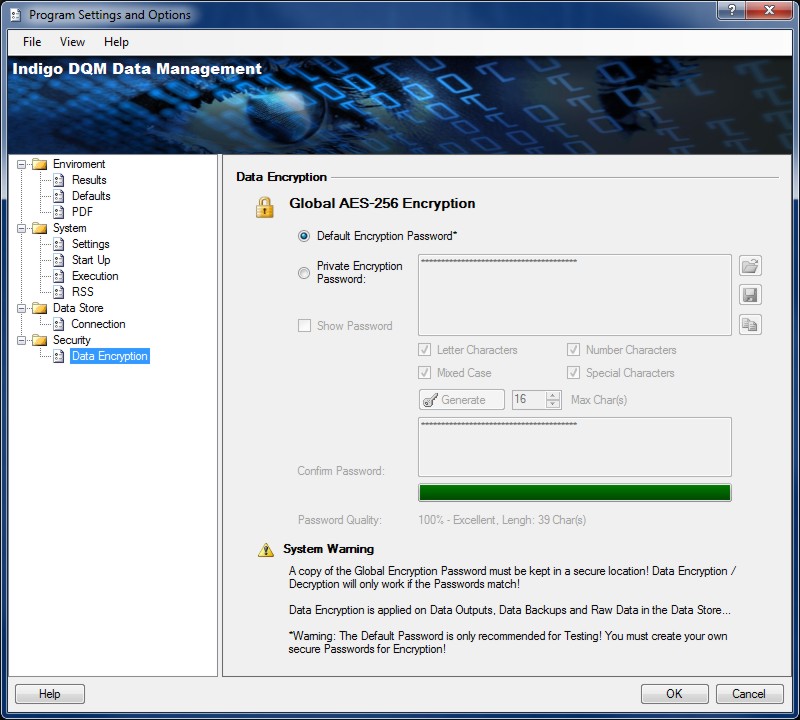Screen dimensions: 800x720
Task: Select Data Encryption tree item
Action: (x=110, y=356)
